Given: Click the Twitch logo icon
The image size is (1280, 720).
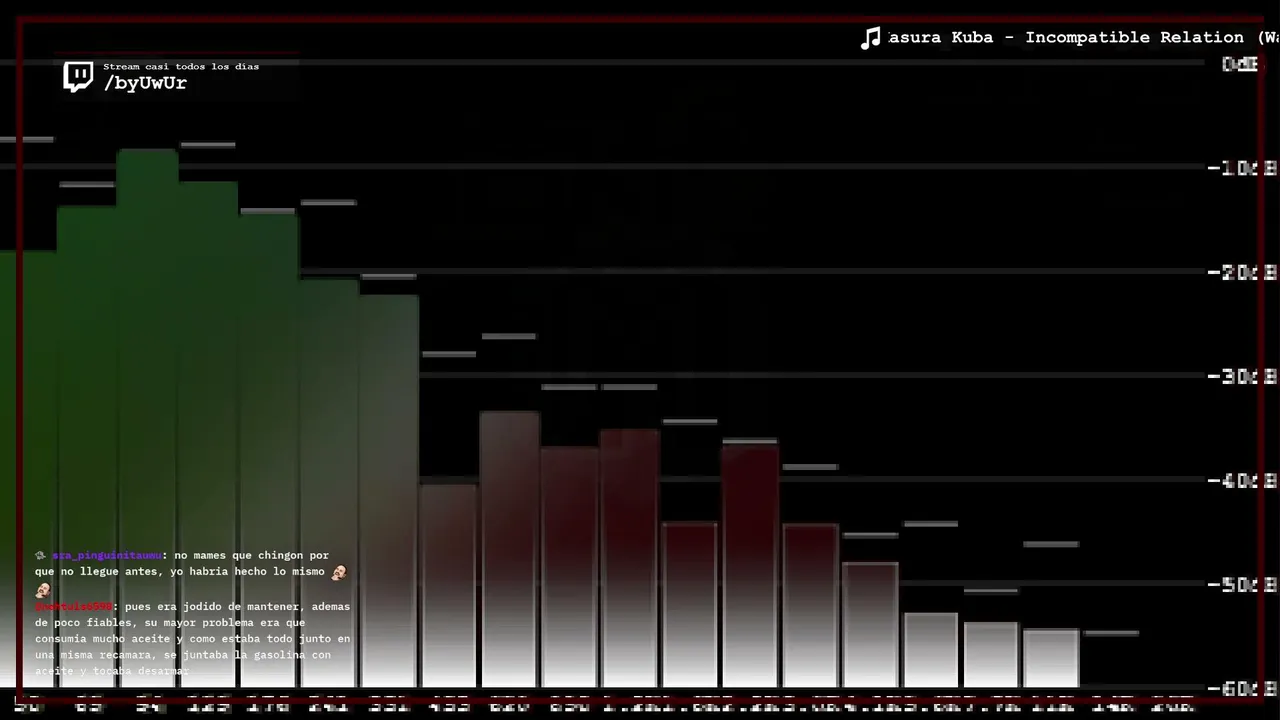Looking at the screenshot, I should [x=78, y=77].
